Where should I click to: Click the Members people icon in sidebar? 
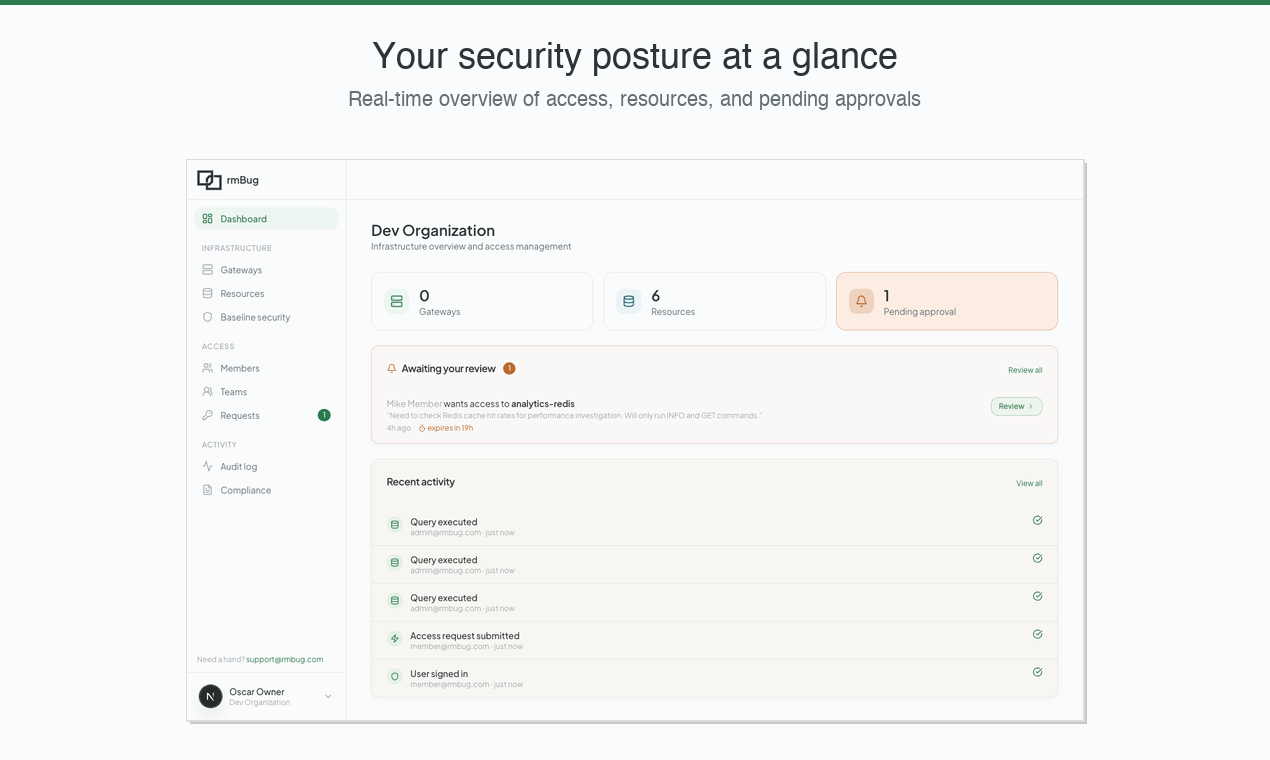[x=207, y=368]
